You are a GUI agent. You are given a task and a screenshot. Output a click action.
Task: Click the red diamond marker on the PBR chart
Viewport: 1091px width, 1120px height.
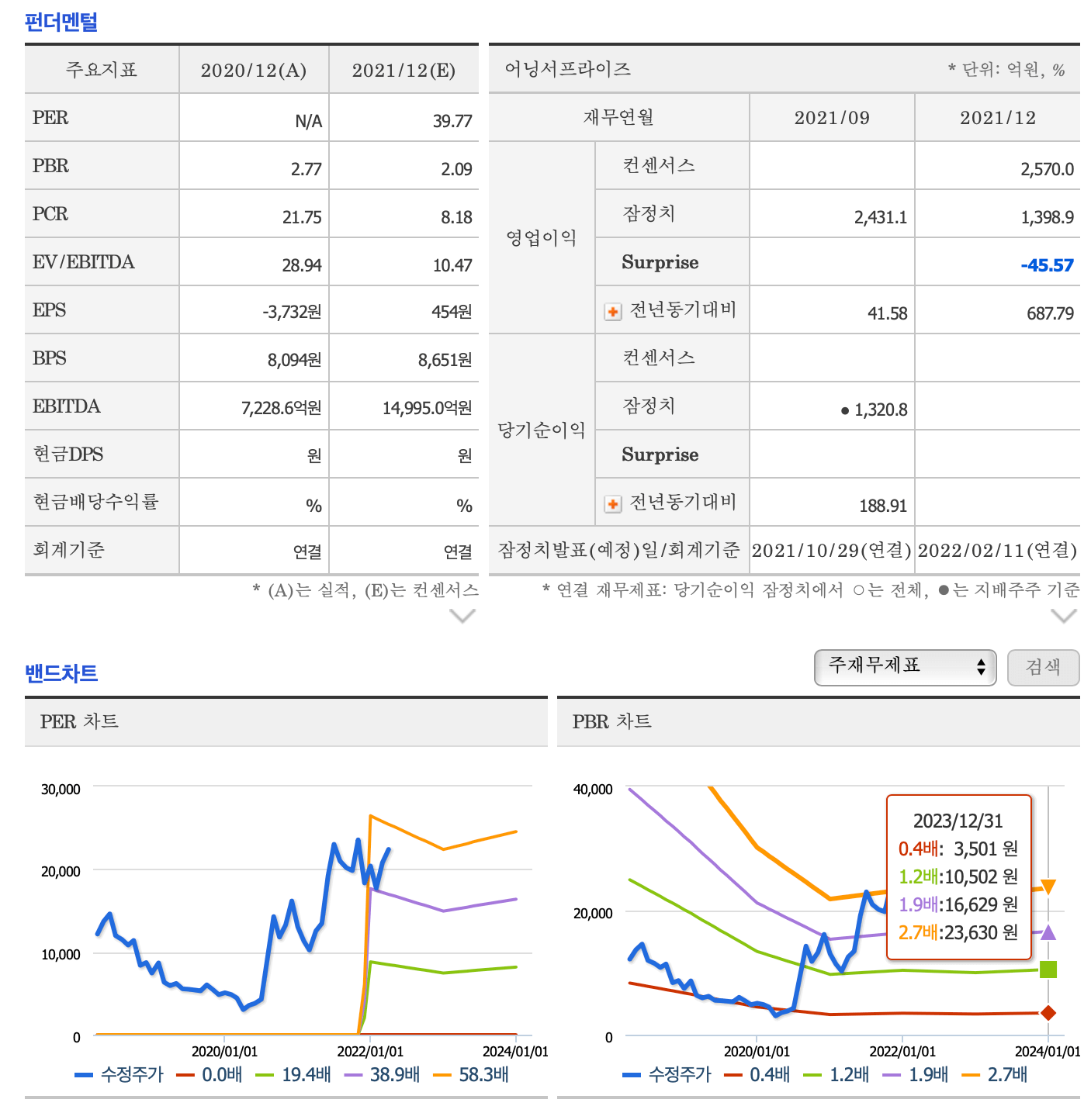tap(1049, 1010)
